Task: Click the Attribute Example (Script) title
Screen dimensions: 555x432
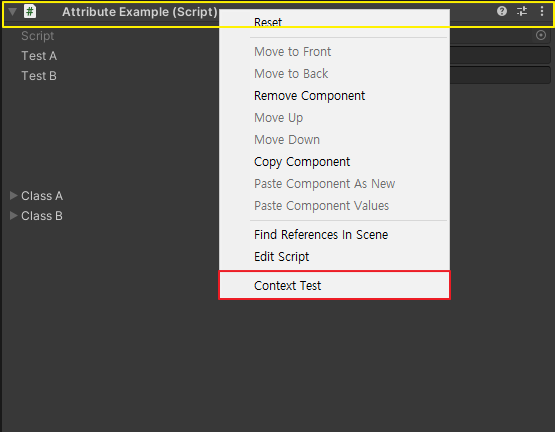Action: click(140, 12)
